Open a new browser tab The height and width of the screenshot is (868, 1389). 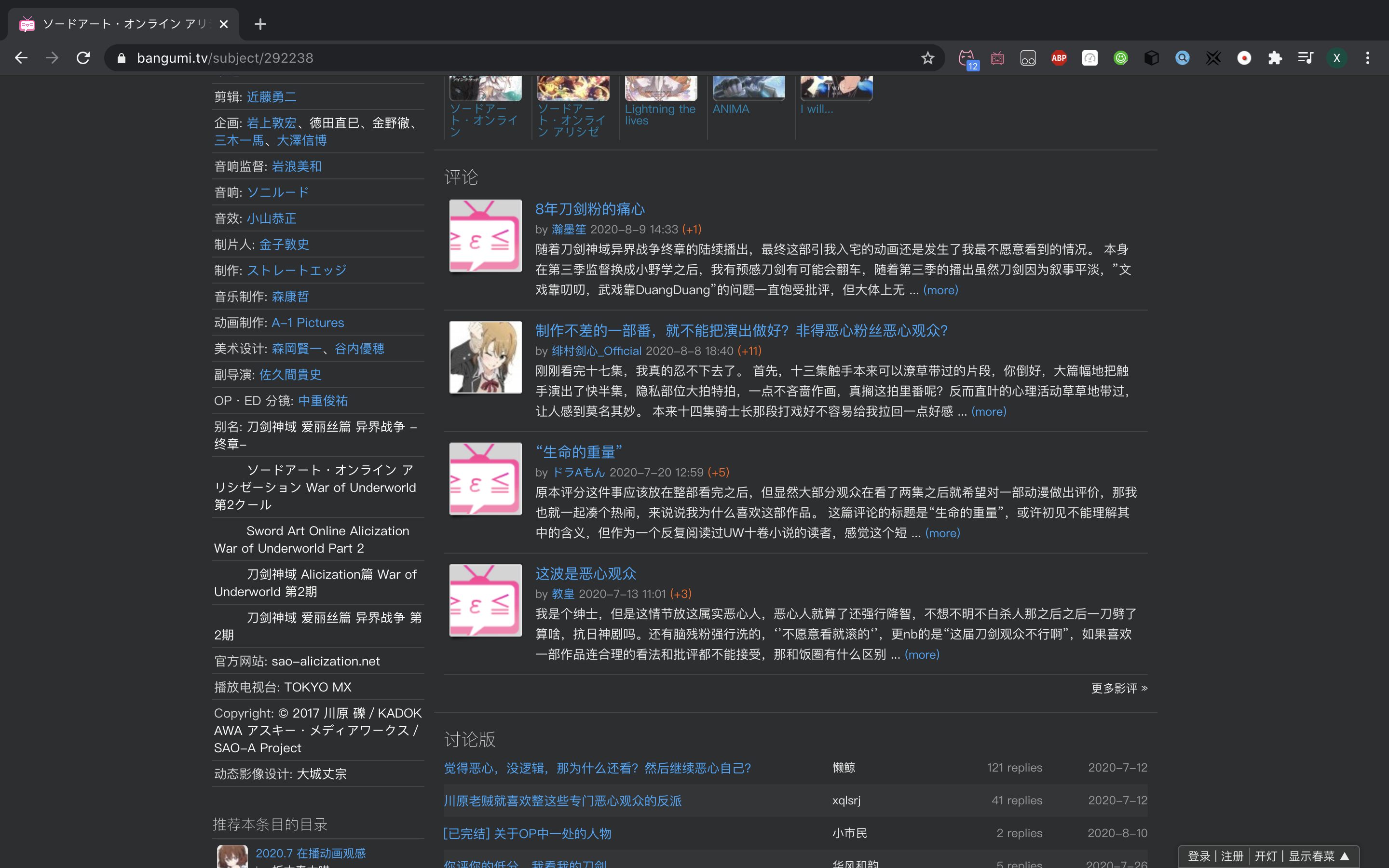coord(260,24)
